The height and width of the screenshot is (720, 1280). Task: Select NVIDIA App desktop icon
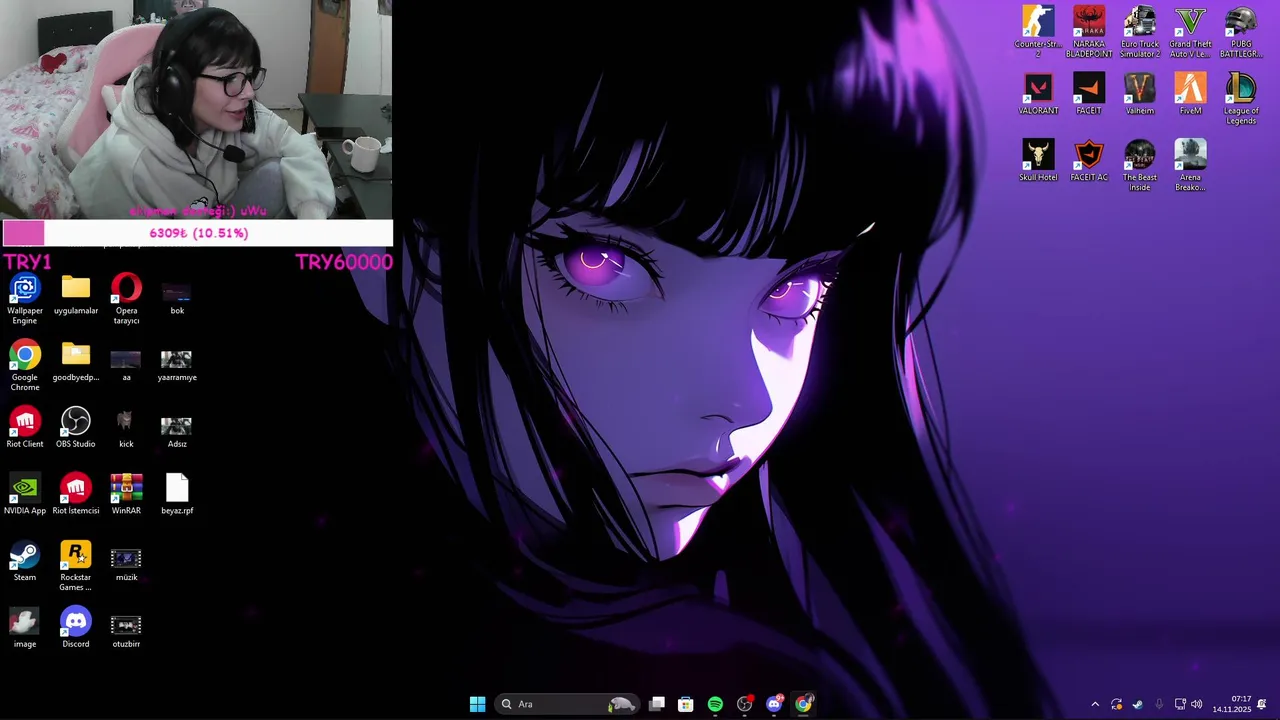point(25,495)
